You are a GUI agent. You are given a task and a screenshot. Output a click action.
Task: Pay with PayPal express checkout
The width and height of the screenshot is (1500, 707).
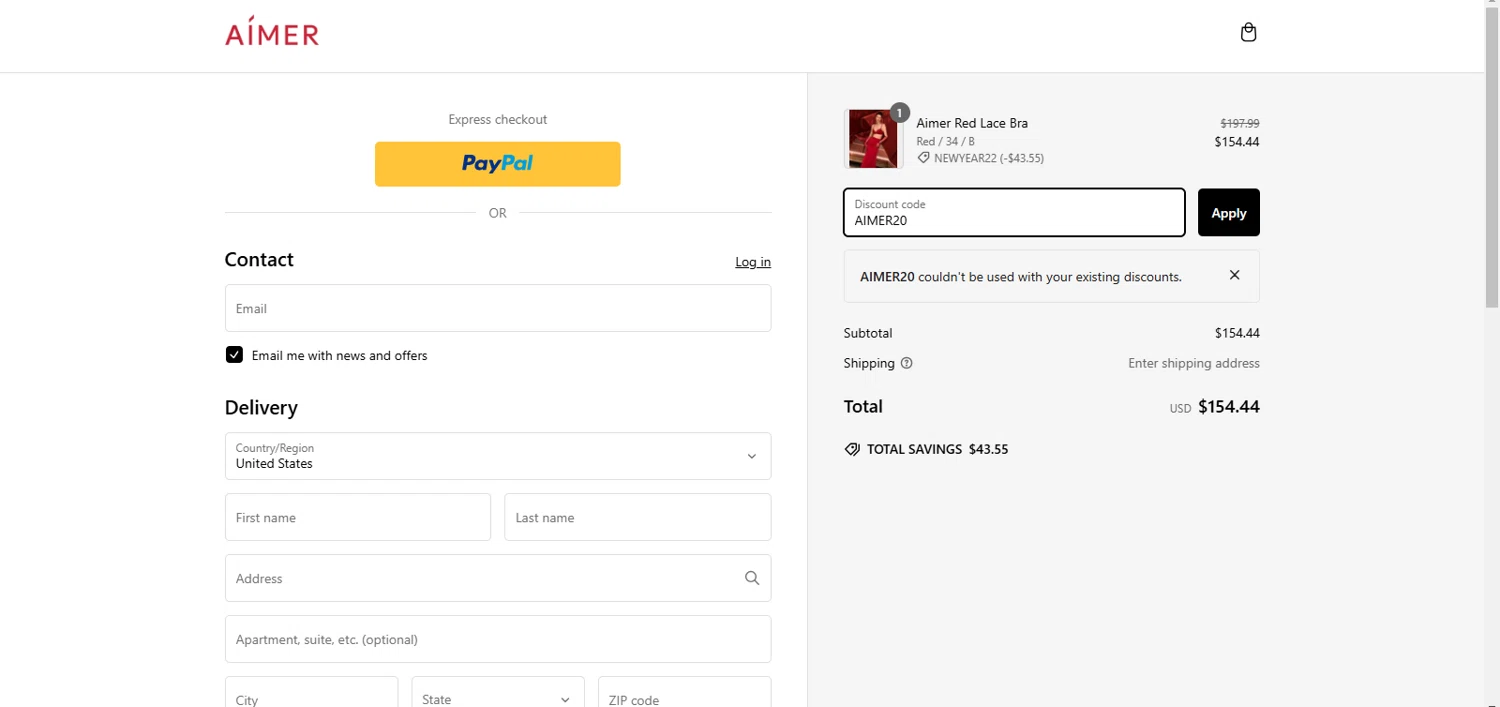(498, 164)
